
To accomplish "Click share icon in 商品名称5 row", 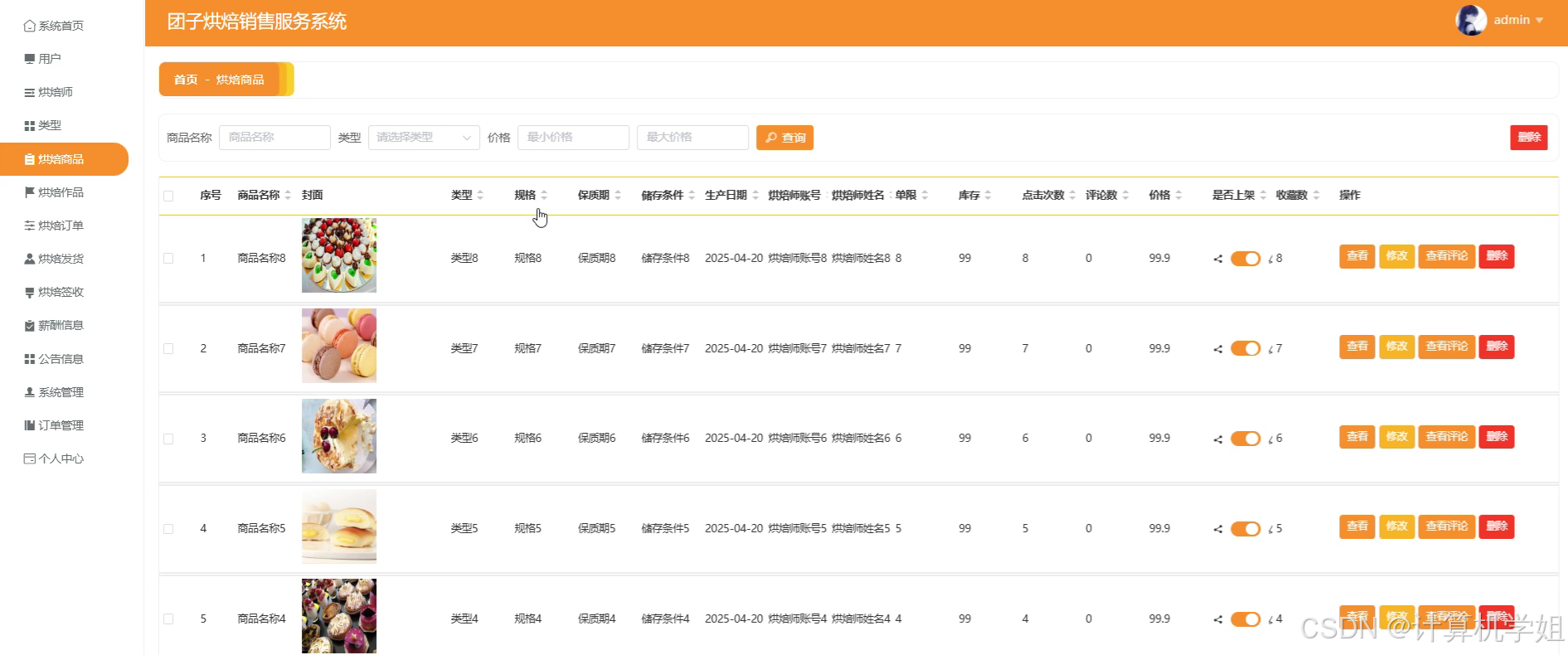I will coord(1218,529).
